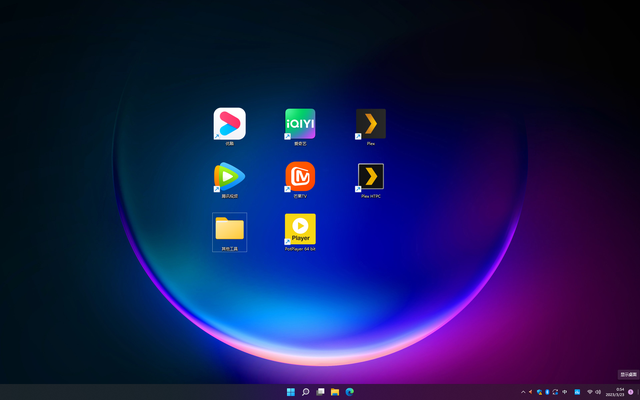The image size is (640, 400).
Task: Open the Bluetooth tray icon
Action: 547,392
